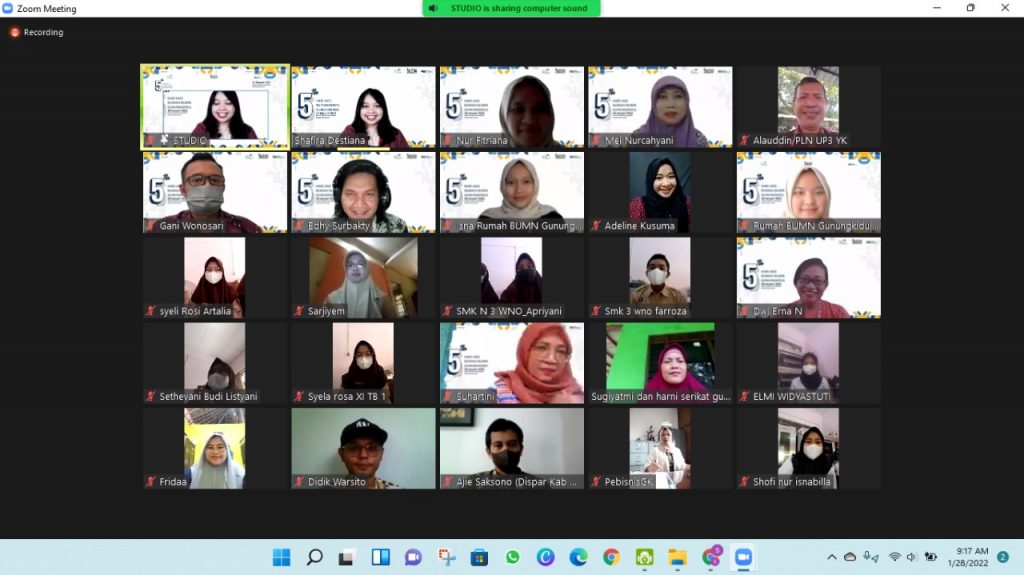Click the red Recording indicator icon
Screen dimensions: 1024x575
[x=14, y=32]
